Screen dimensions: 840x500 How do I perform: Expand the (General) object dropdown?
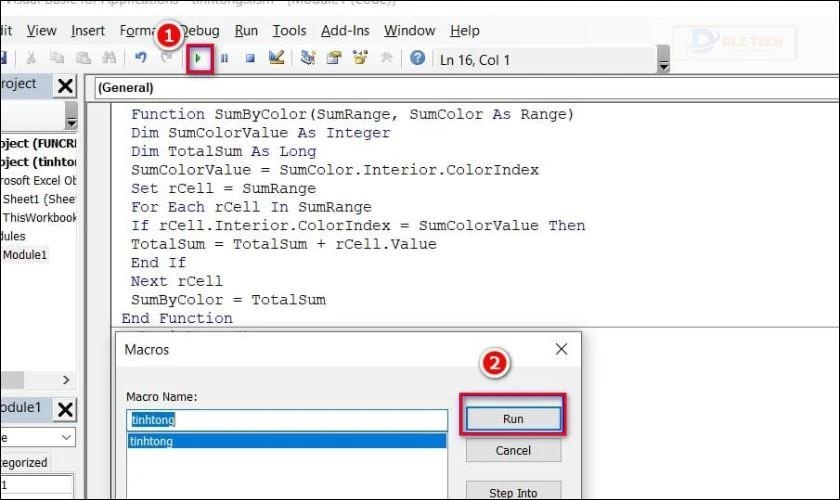467,88
